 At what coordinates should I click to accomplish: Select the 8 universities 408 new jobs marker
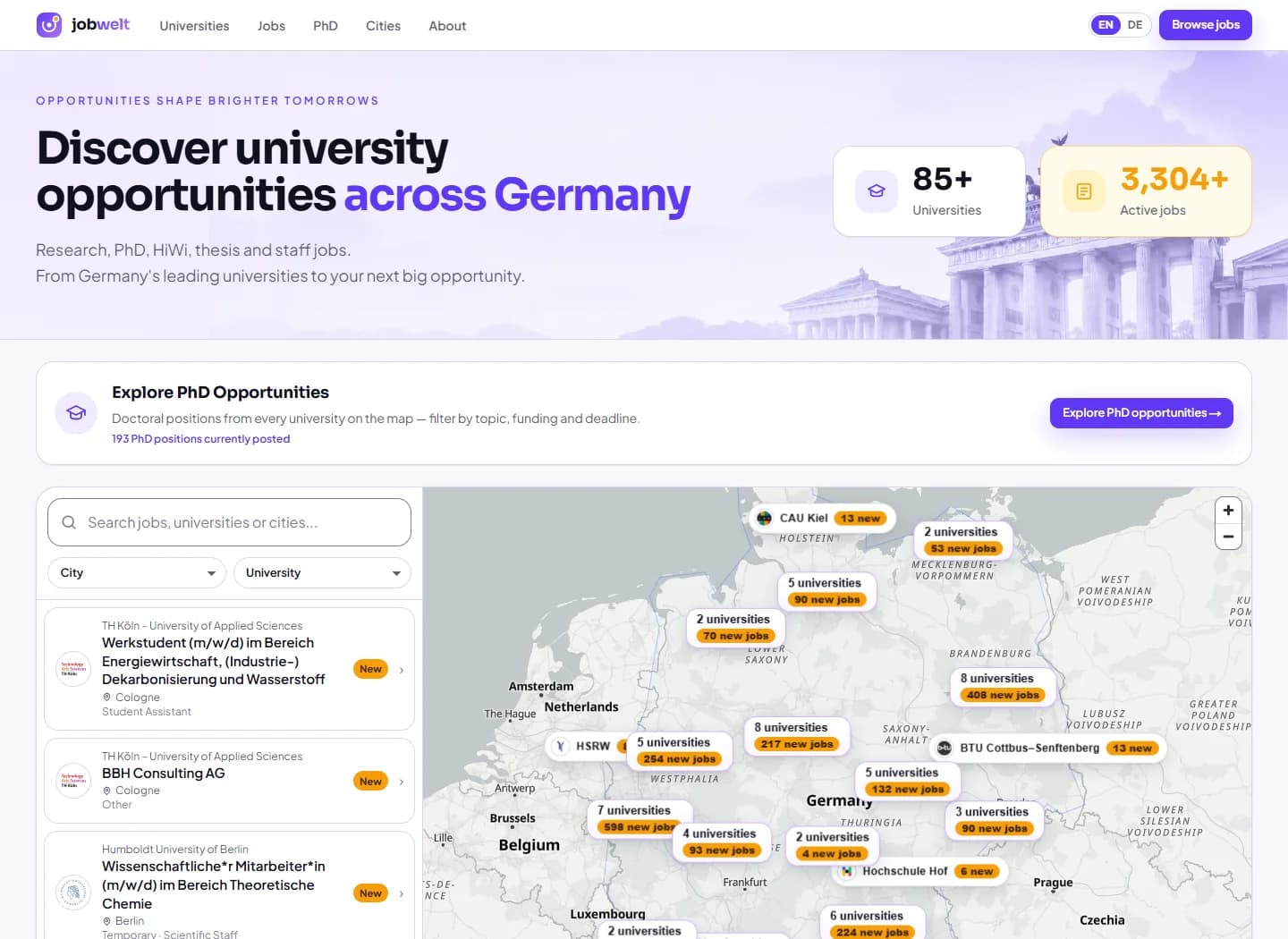[x=1003, y=687]
